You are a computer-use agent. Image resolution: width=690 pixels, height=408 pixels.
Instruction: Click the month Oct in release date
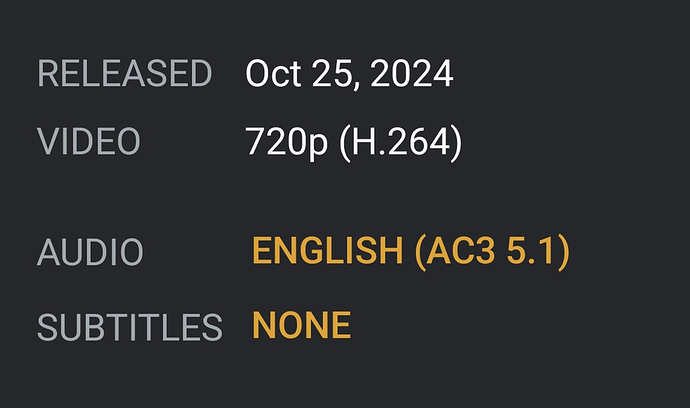pos(273,74)
